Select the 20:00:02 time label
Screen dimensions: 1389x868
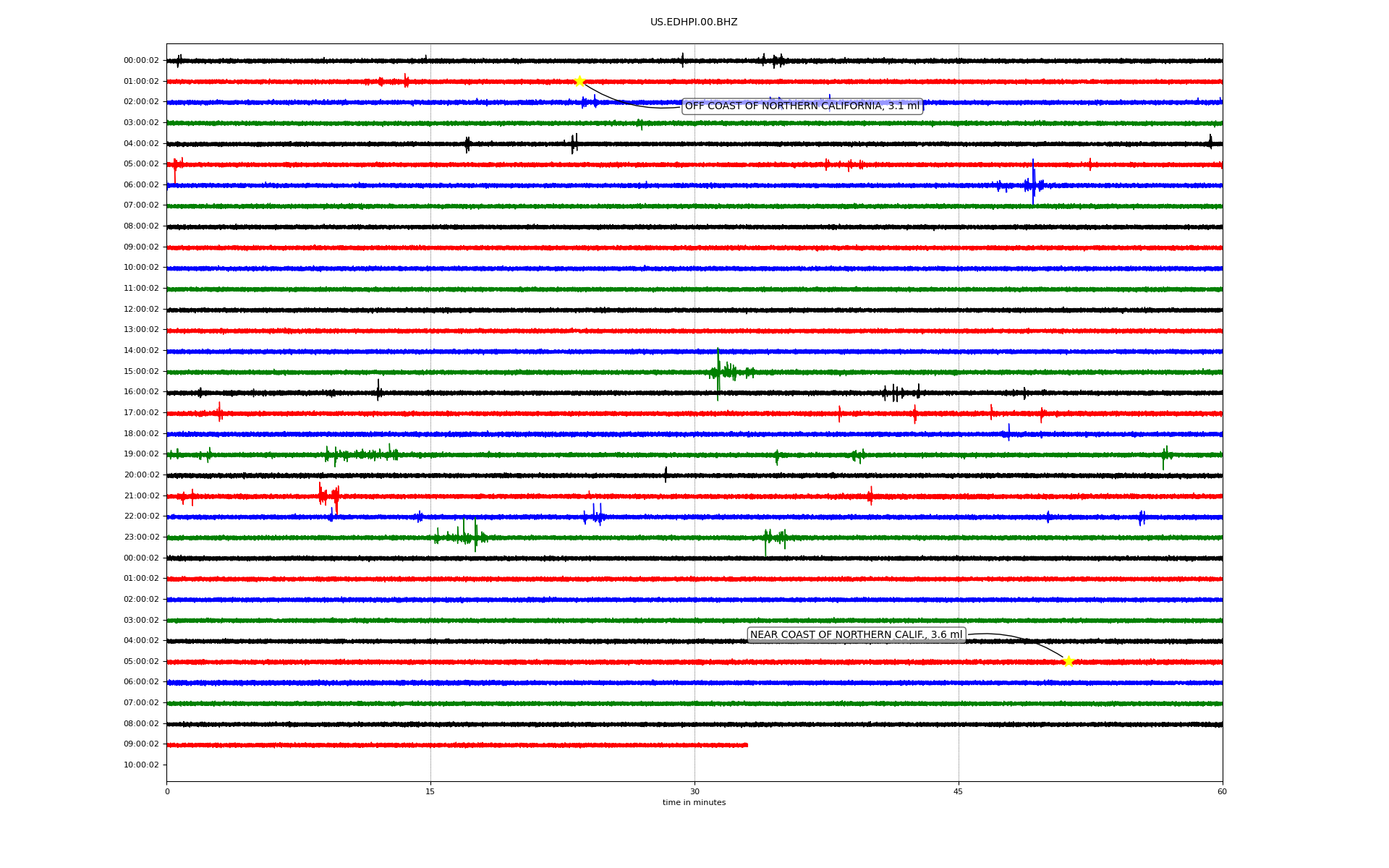tap(141, 475)
